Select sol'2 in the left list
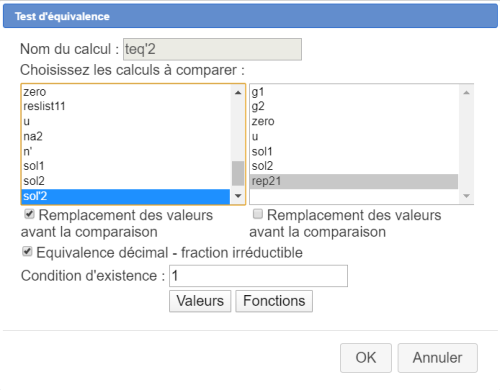 coord(126,196)
